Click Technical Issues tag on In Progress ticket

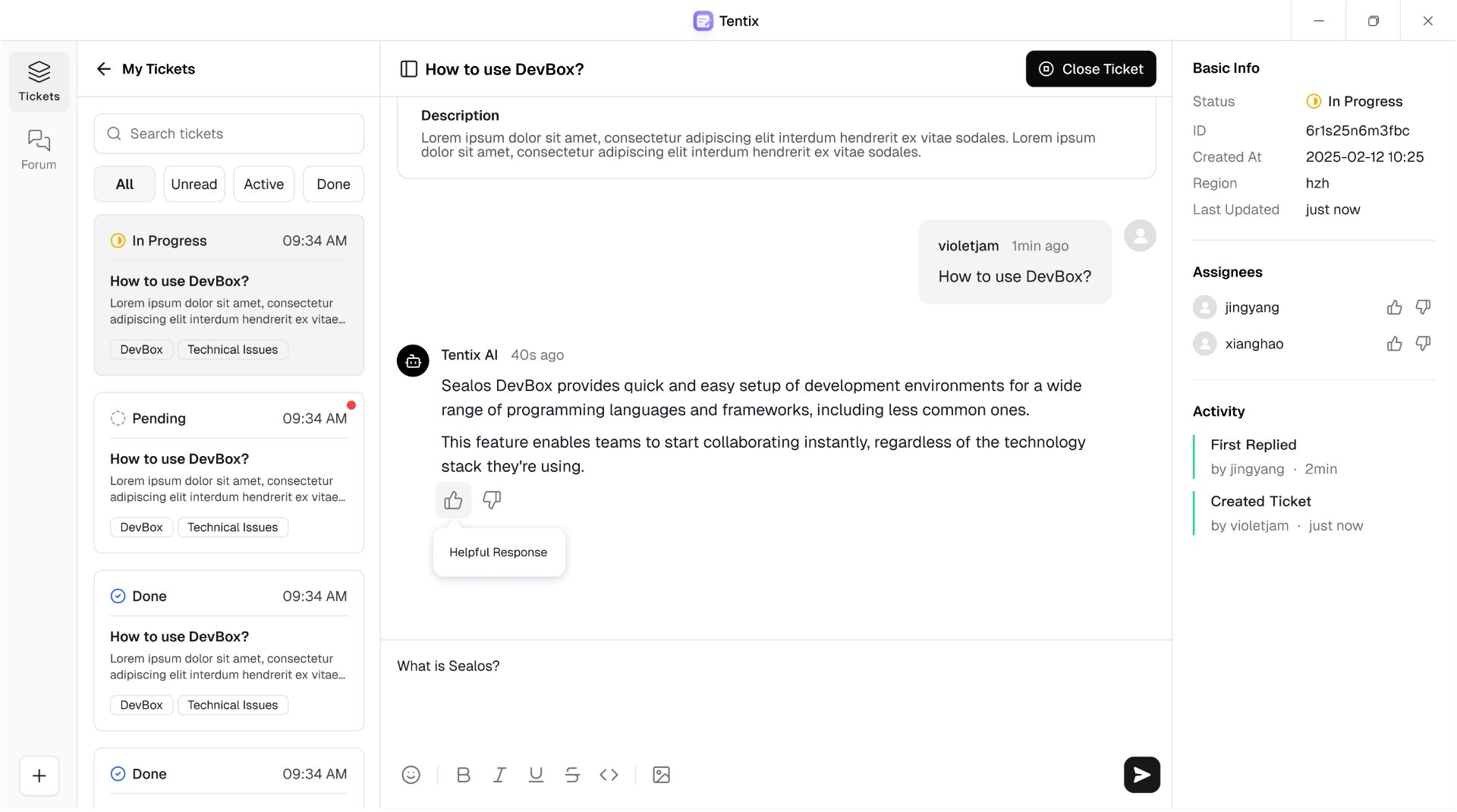pos(232,350)
